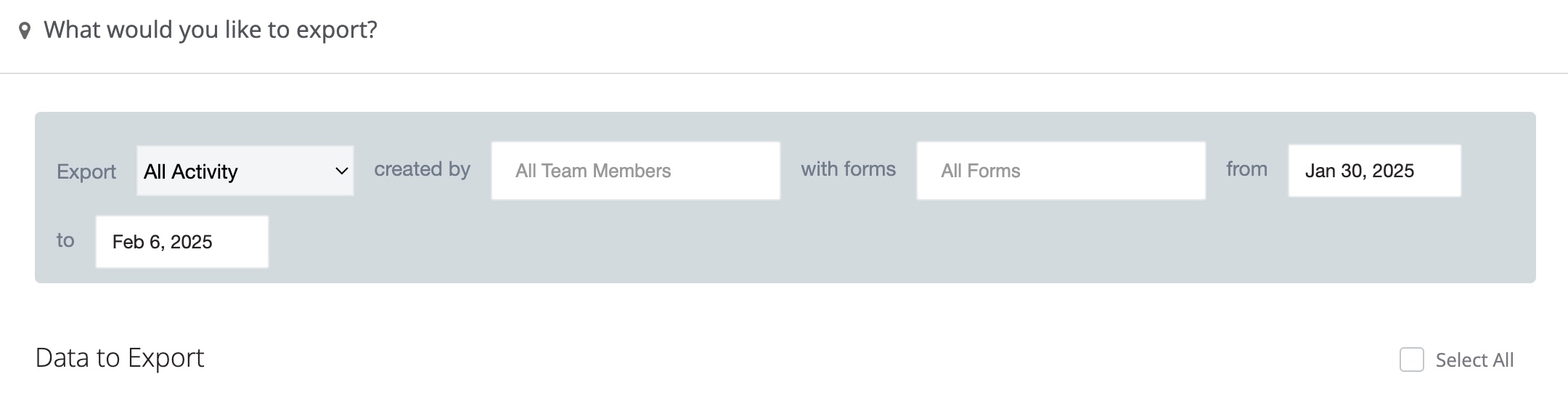Change the to date Feb 6, 2025
1568x398 pixels.
pyautogui.click(x=182, y=242)
